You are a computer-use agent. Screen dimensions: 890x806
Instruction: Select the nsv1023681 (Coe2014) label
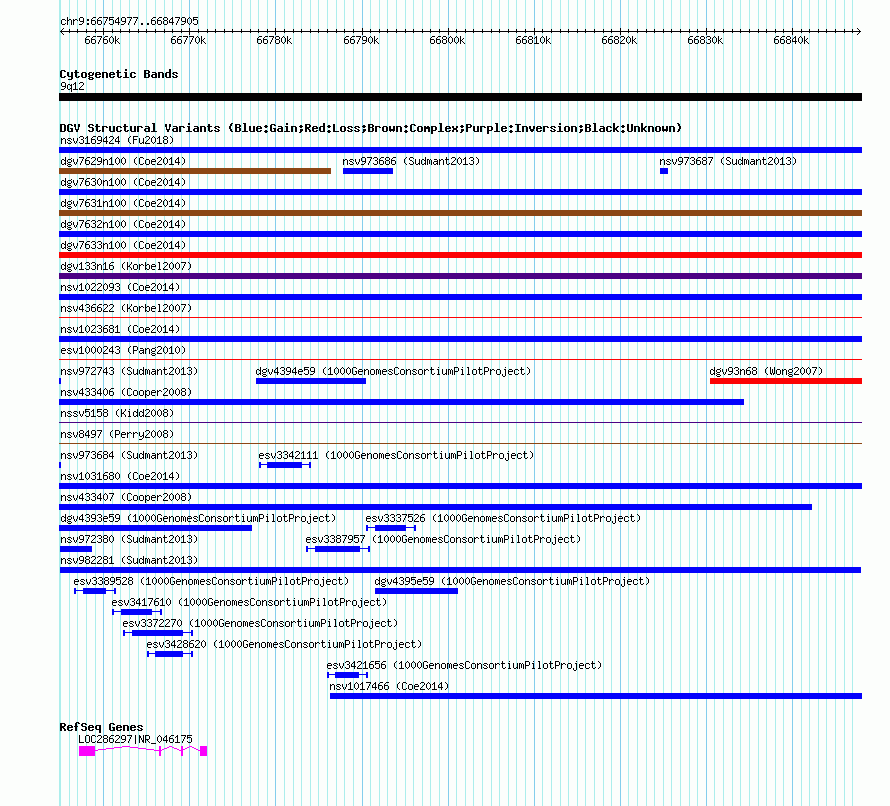(120, 329)
